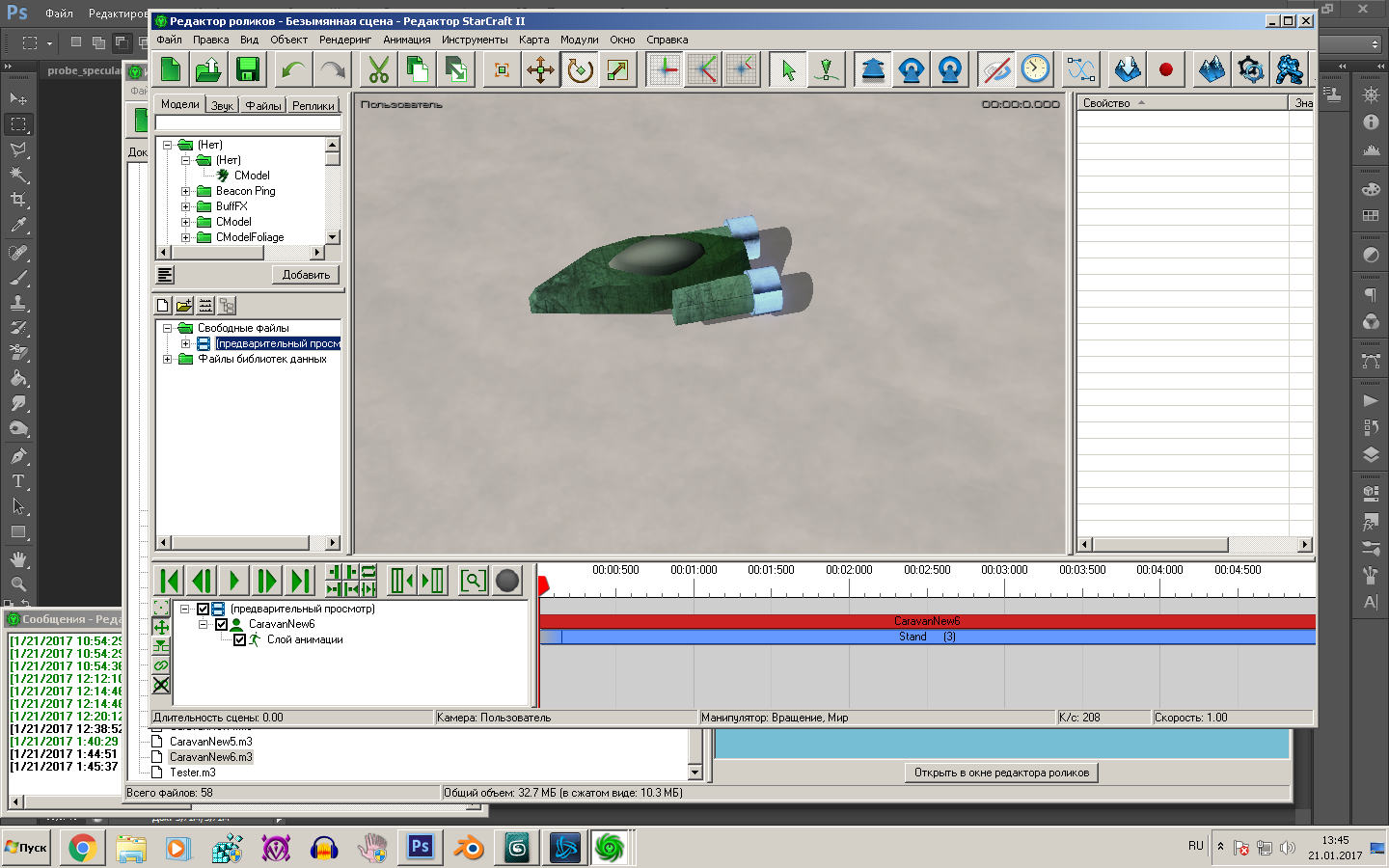Screen dimensions: 1389x868
Task: Click the green floppy disk Save icon
Action: coord(248,69)
